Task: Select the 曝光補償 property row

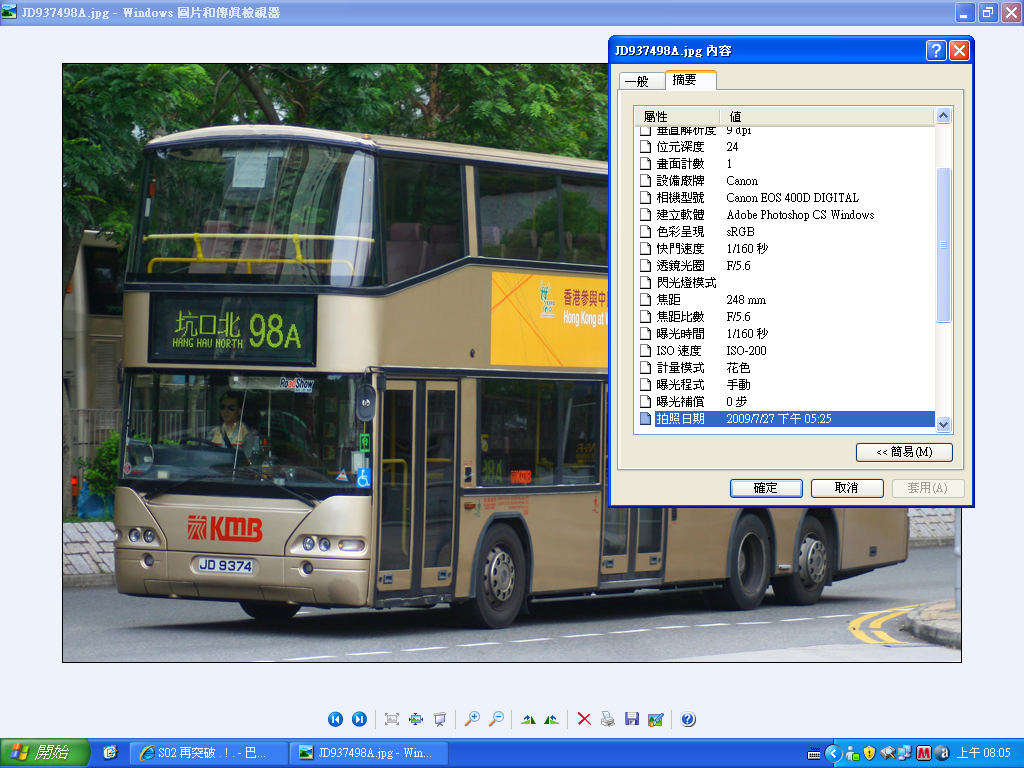Action: coord(785,402)
